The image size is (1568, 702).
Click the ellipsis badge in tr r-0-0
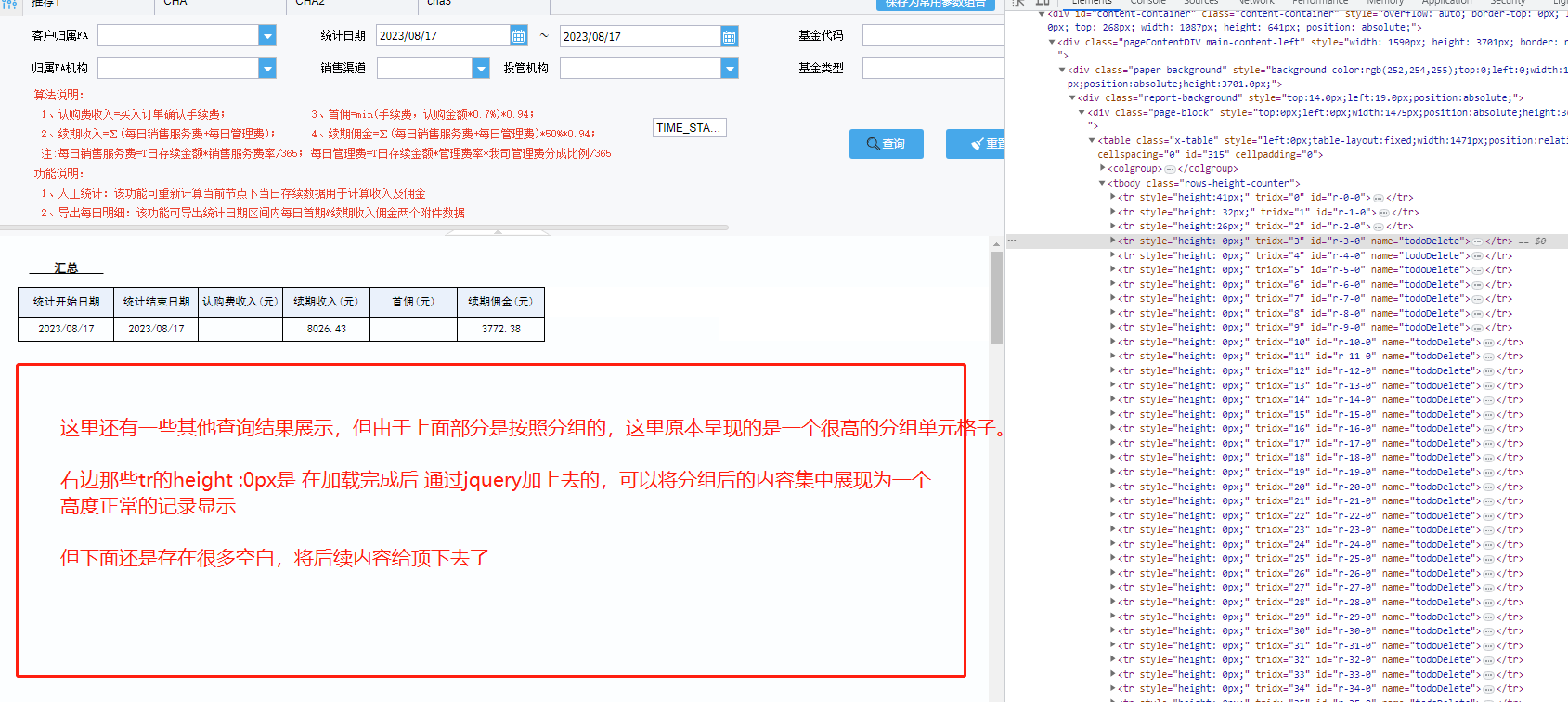coord(1379,198)
